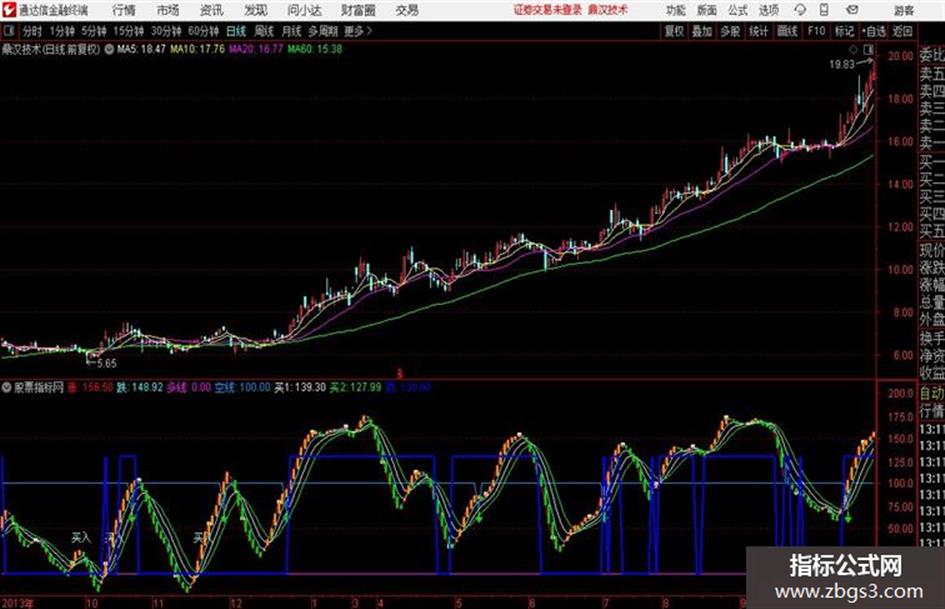Select the 周线 weekly period tab
This screenshot has width=945, height=609.
[x=264, y=31]
